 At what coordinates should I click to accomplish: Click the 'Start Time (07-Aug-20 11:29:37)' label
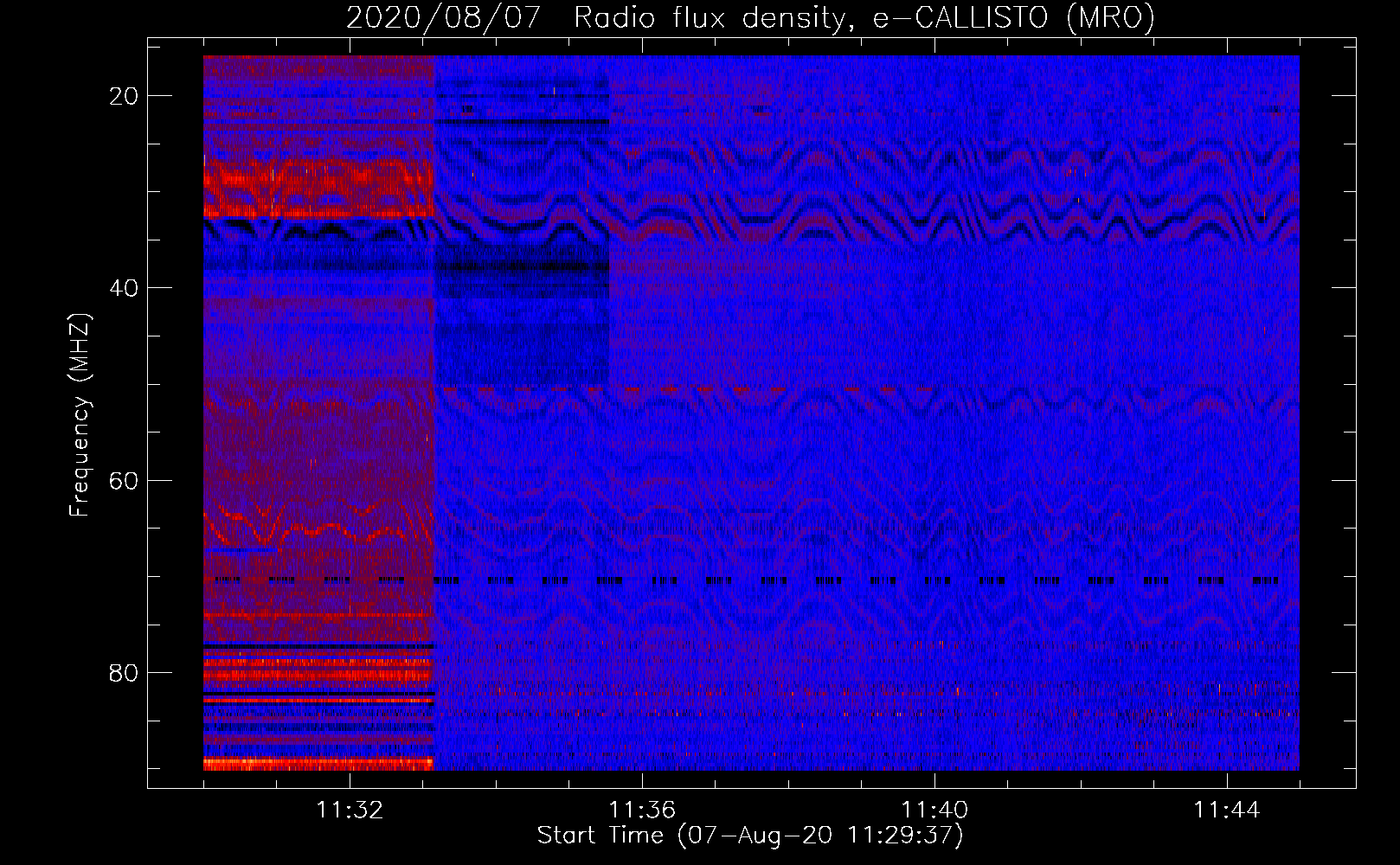750,836
